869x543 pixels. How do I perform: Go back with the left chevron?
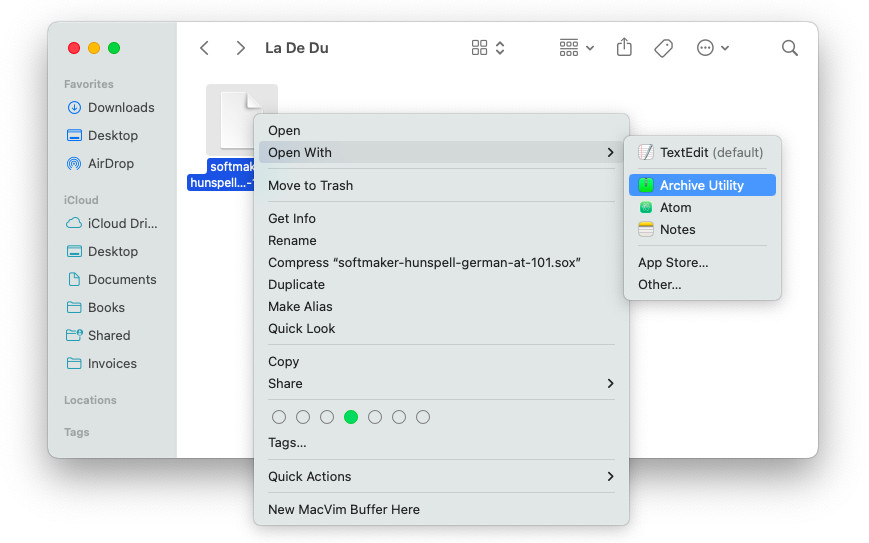pos(205,48)
